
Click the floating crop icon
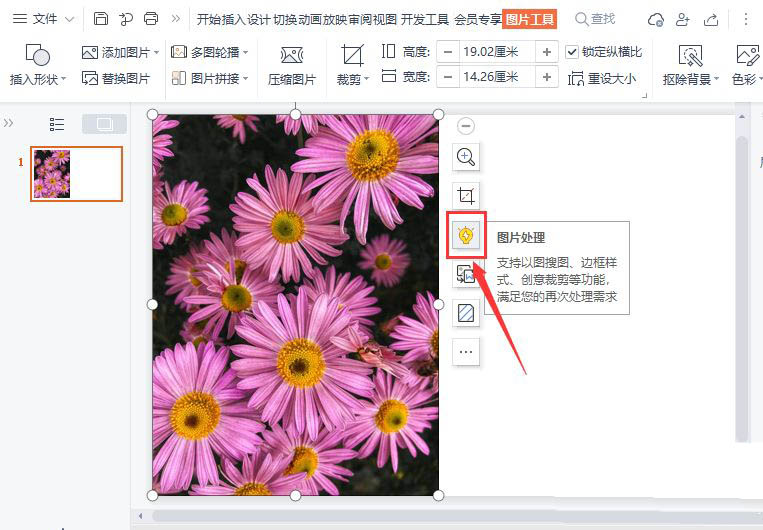click(466, 196)
